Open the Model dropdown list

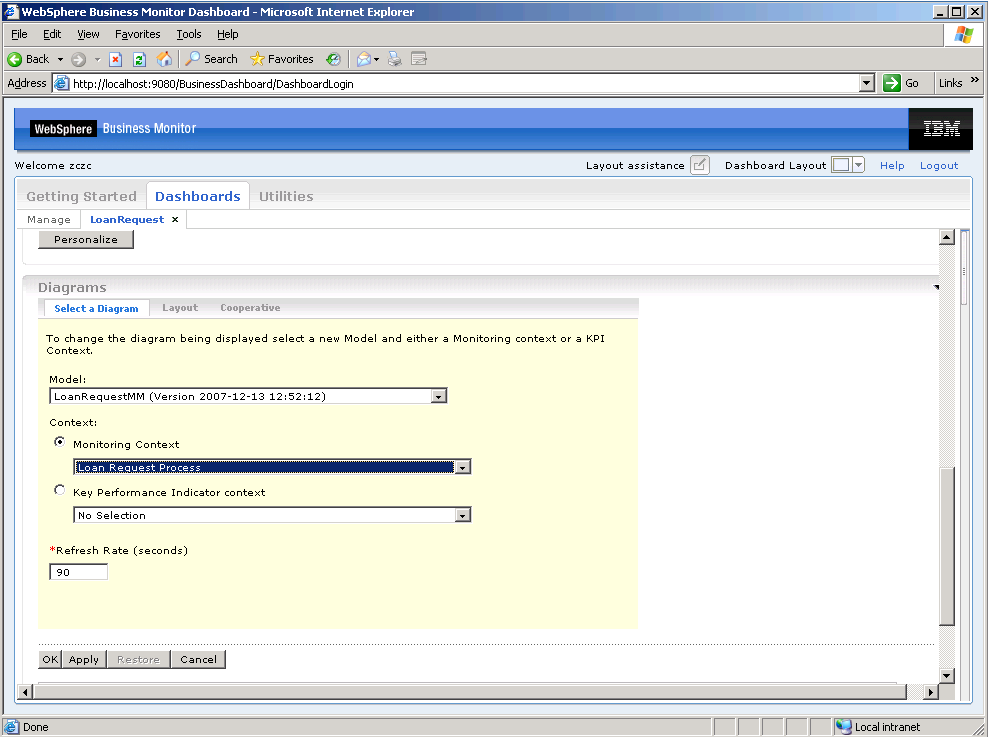click(x=439, y=396)
